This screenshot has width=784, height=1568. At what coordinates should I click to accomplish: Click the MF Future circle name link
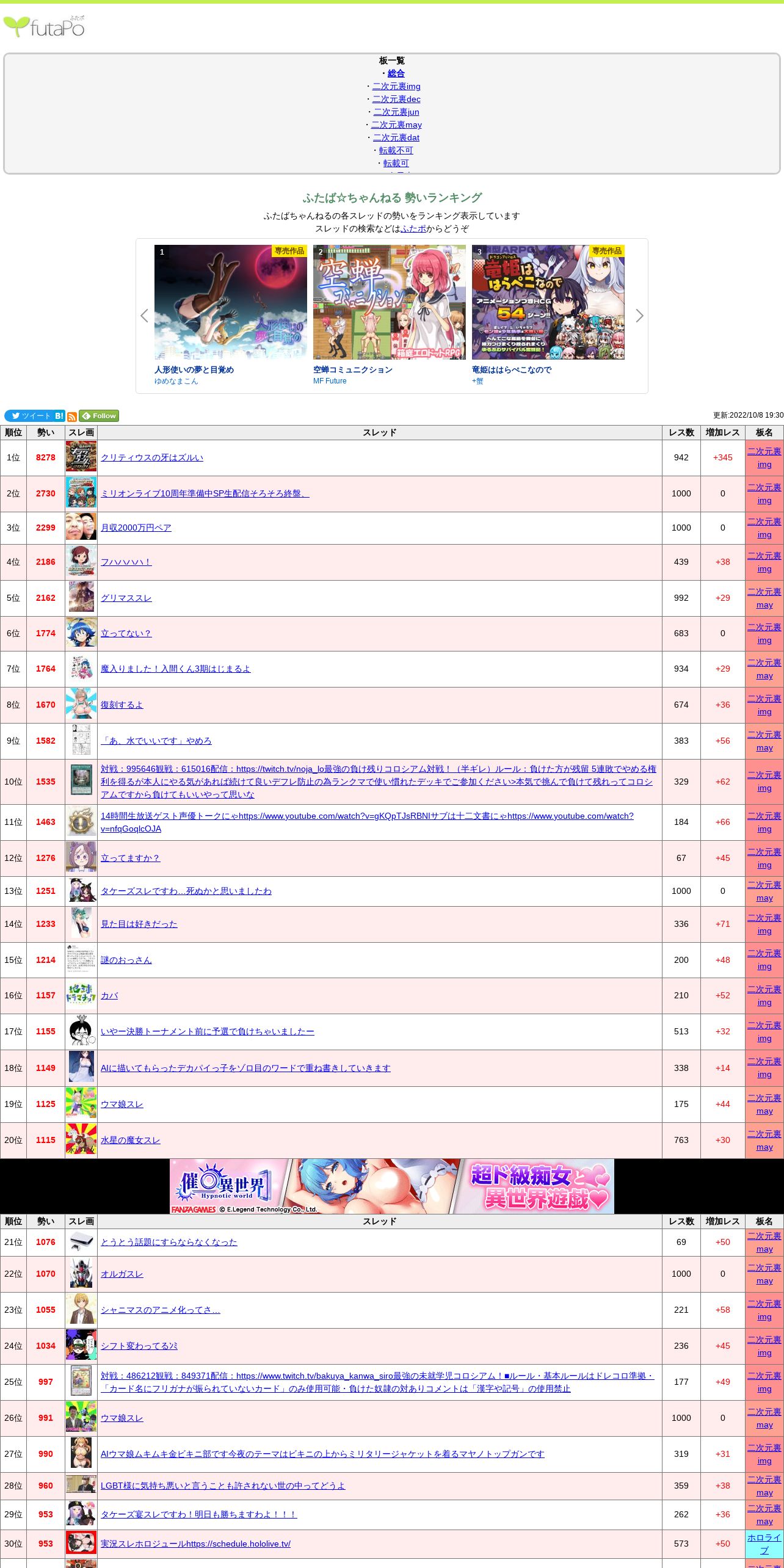(330, 381)
